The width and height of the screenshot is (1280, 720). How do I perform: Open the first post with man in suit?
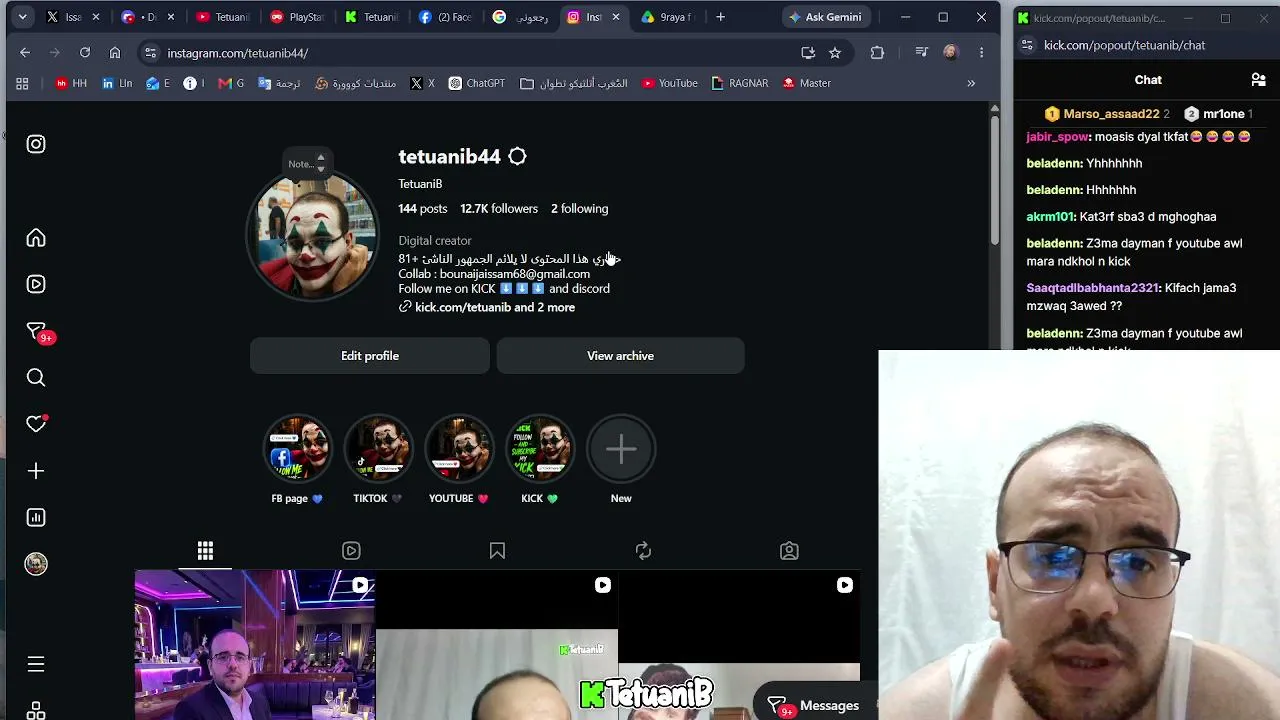[255, 645]
